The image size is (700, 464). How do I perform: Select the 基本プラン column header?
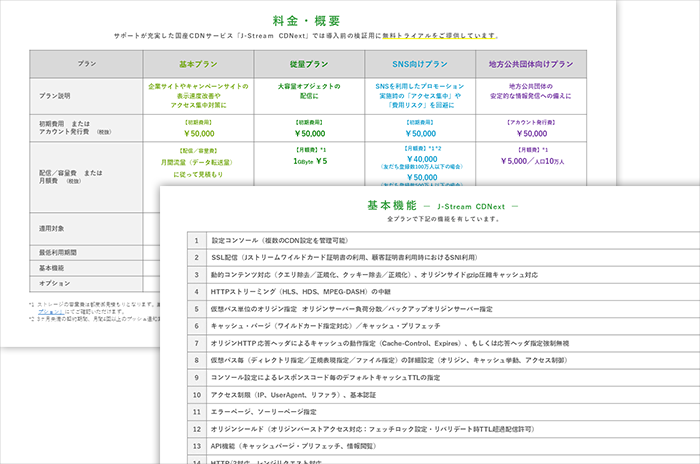click(198, 64)
